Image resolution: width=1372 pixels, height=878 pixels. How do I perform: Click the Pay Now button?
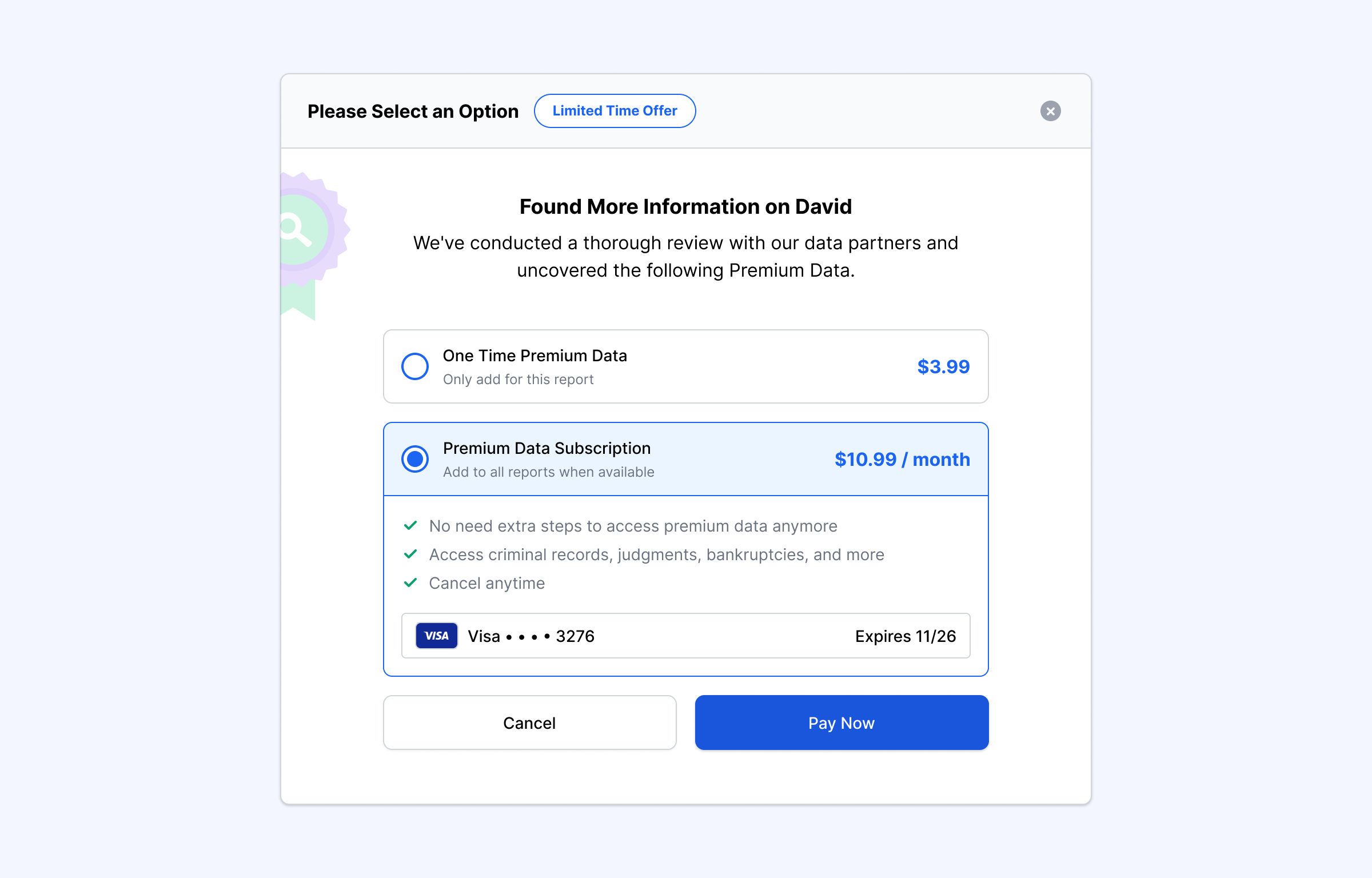[841, 723]
